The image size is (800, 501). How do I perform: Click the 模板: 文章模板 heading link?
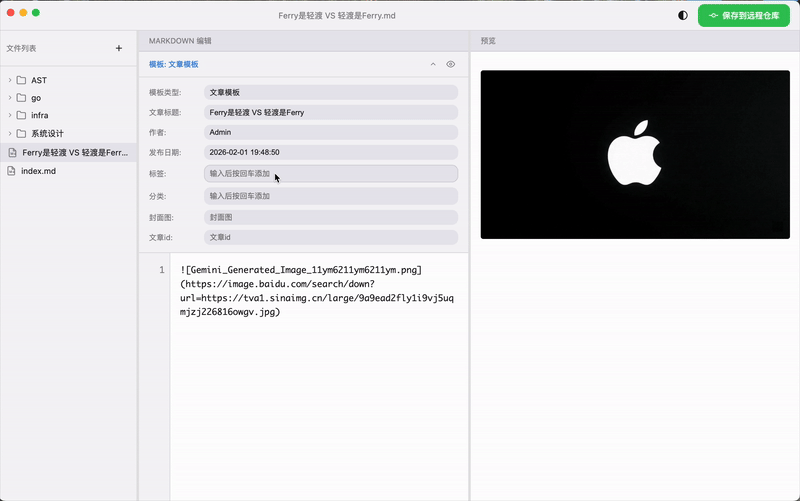(x=173, y=64)
